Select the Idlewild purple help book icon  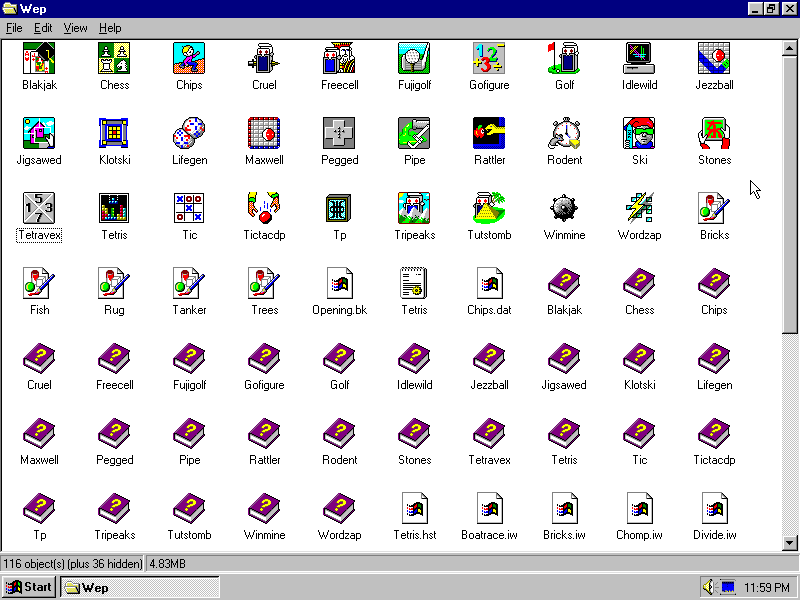click(414, 358)
